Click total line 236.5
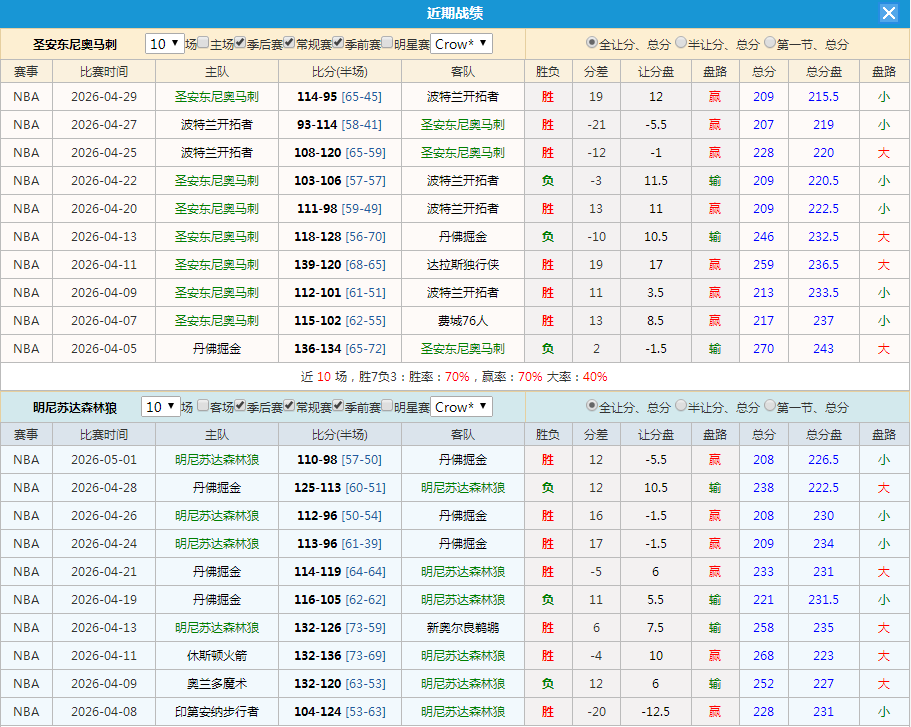Screen dimensions: 911x727 pyautogui.click(x=823, y=264)
